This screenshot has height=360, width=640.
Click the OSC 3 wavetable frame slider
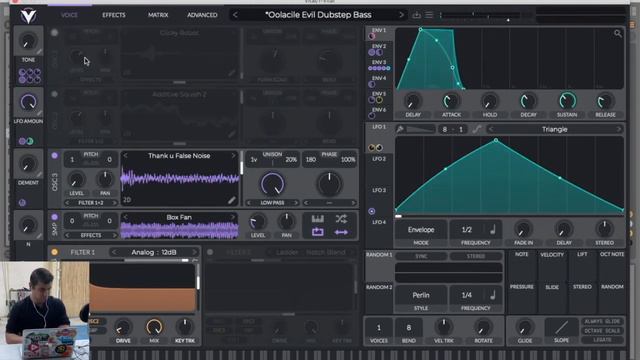coord(241,178)
